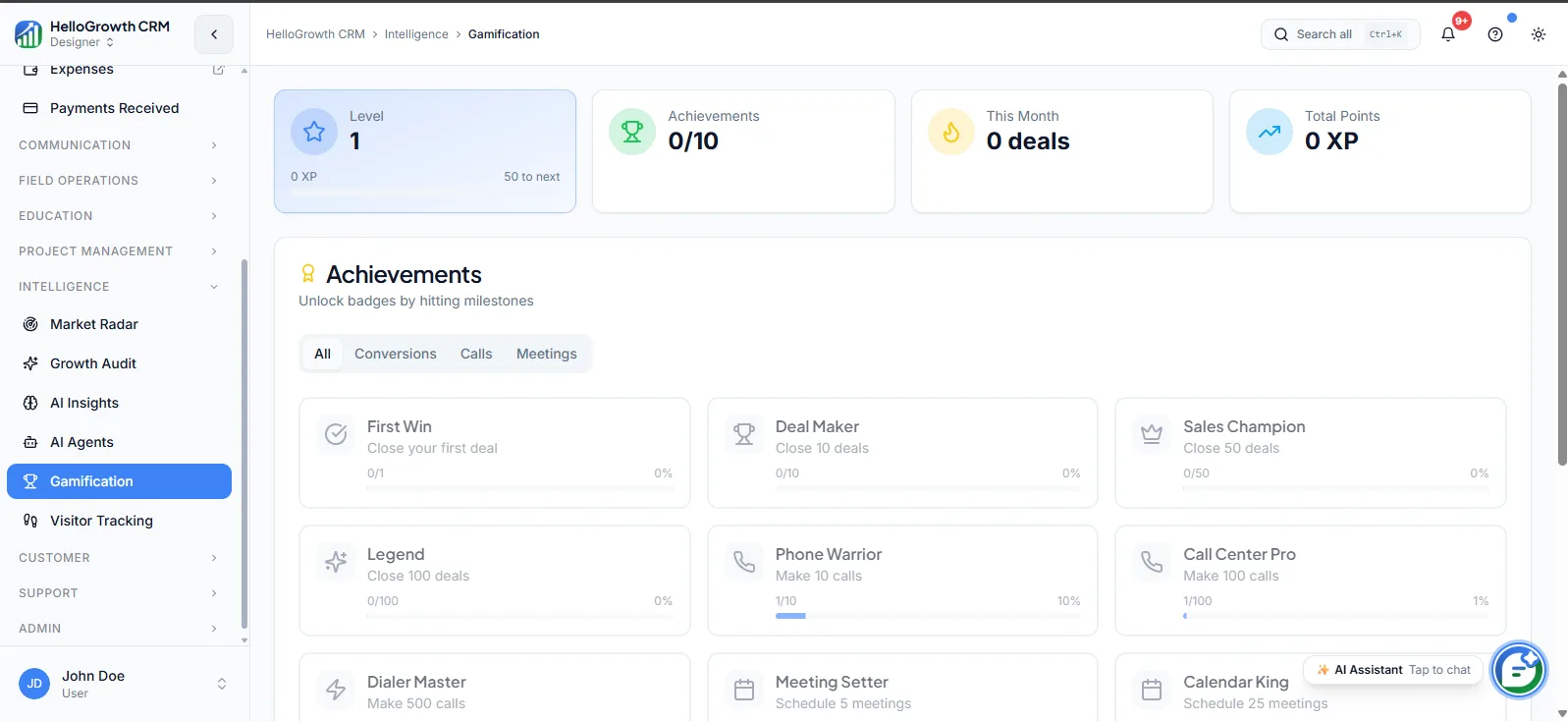The image size is (1568, 721).
Task: Open Visitor Tracking in the sidebar
Action: tap(119, 521)
